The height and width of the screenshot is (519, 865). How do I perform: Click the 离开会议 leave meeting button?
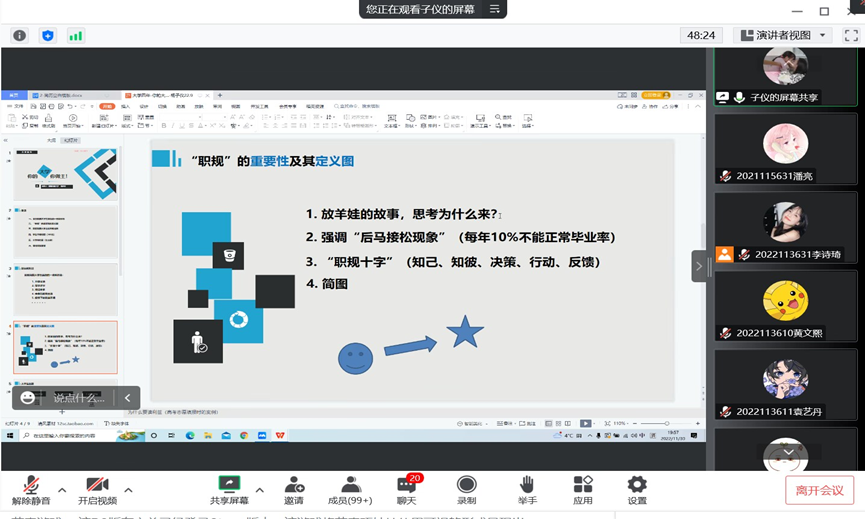pos(819,490)
